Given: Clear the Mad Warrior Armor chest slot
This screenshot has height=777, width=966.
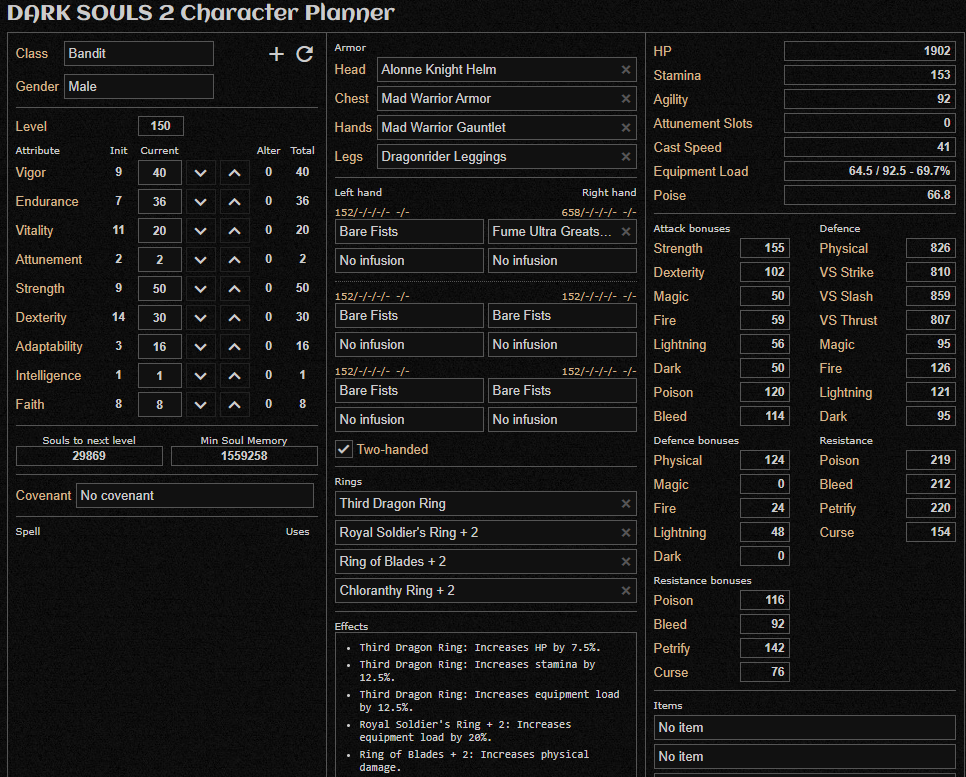Looking at the screenshot, I should coord(626,99).
